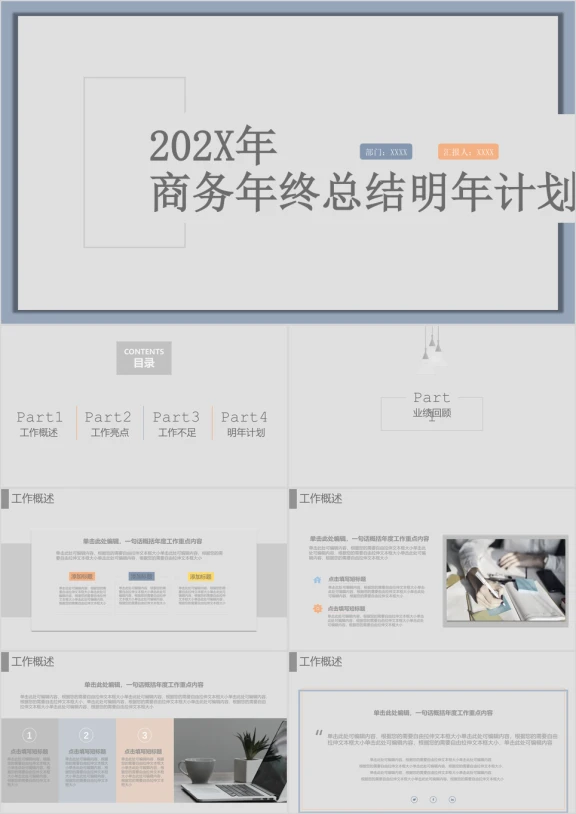Image resolution: width=576 pixels, height=814 pixels.
Task: Click the CONTENTS 目录 box
Action: pyautogui.click(x=144, y=358)
